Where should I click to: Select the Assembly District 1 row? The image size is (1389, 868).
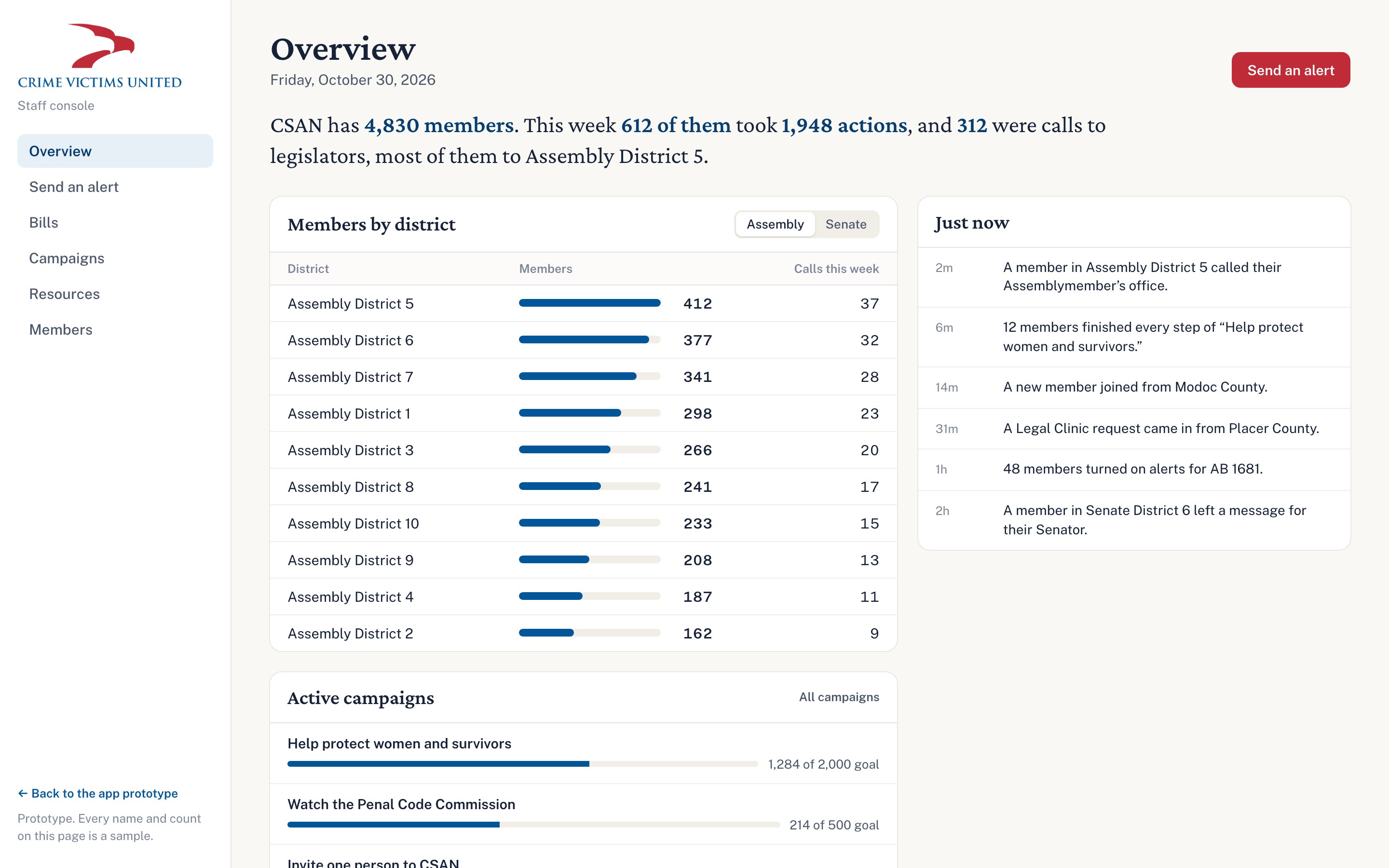583,414
